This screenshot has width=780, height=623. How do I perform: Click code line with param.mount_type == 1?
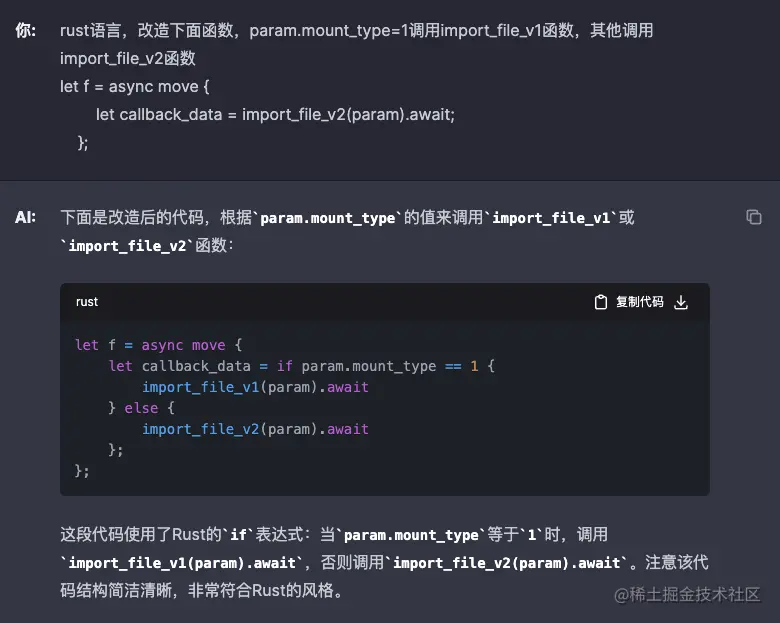[x=301, y=366]
